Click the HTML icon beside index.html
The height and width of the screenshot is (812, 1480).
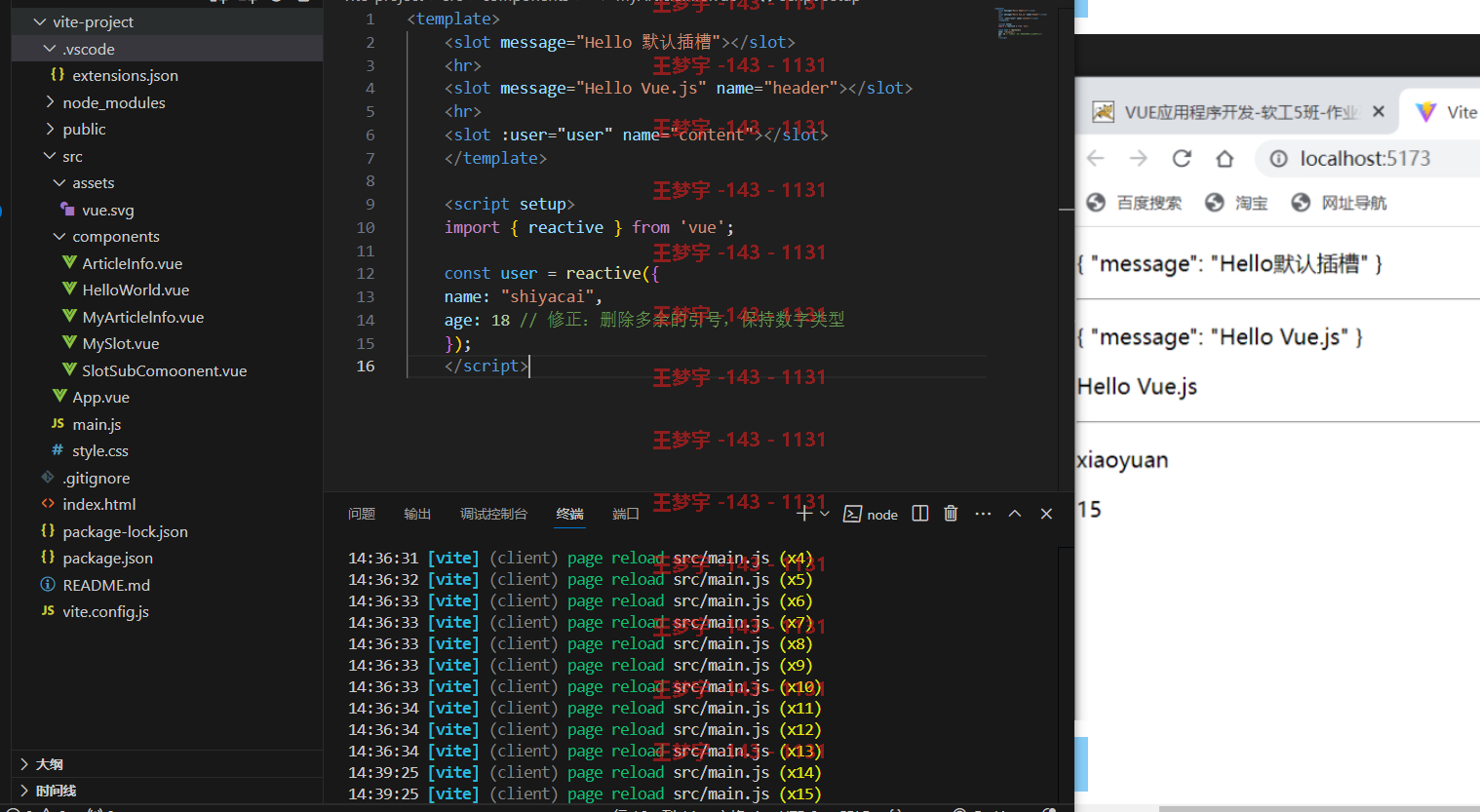tap(48, 504)
